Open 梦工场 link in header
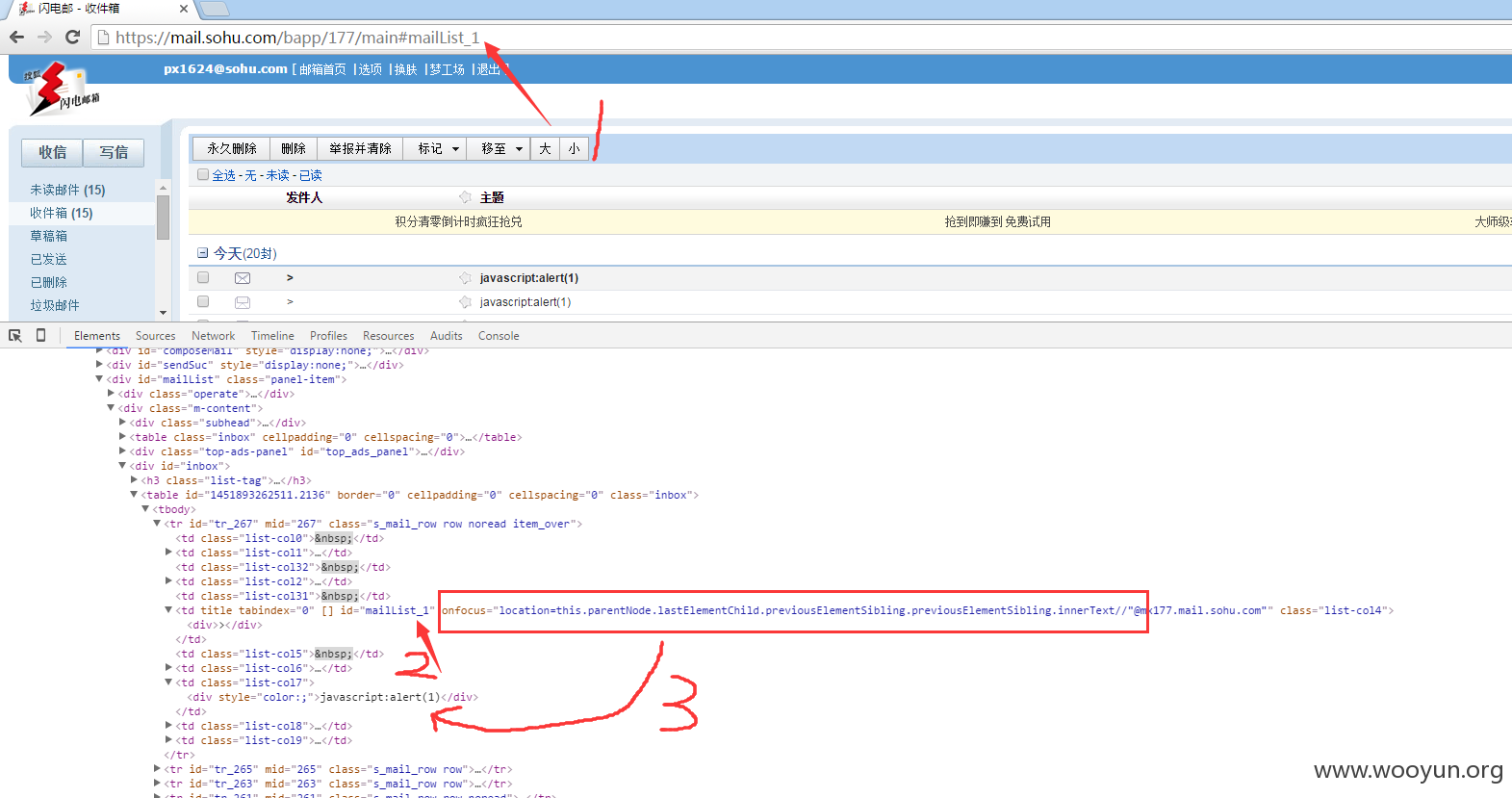Image resolution: width=1512 pixels, height=798 pixels. [x=447, y=69]
